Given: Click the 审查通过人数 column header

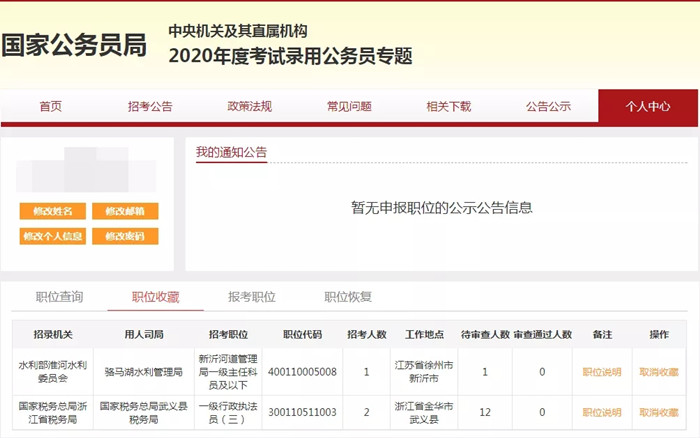Looking at the screenshot, I should (x=542, y=334).
